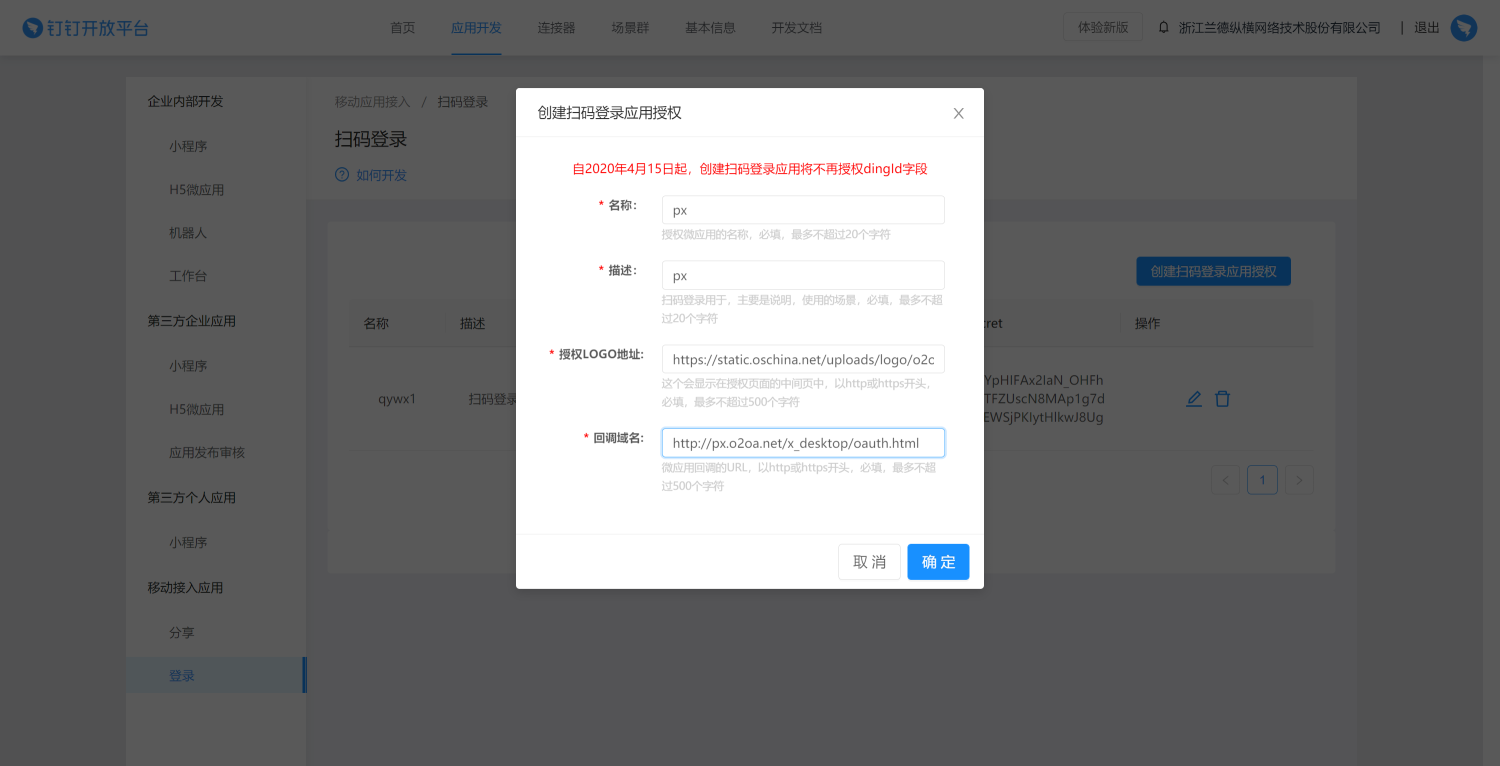Click the 创建扫码登录应用授权 dialog title
Image resolution: width=1500 pixels, height=766 pixels.
610,113
